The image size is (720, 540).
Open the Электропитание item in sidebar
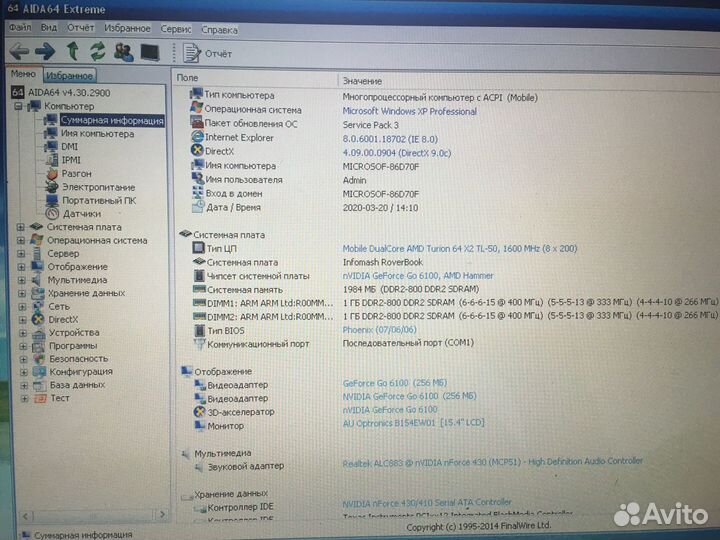(97, 187)
